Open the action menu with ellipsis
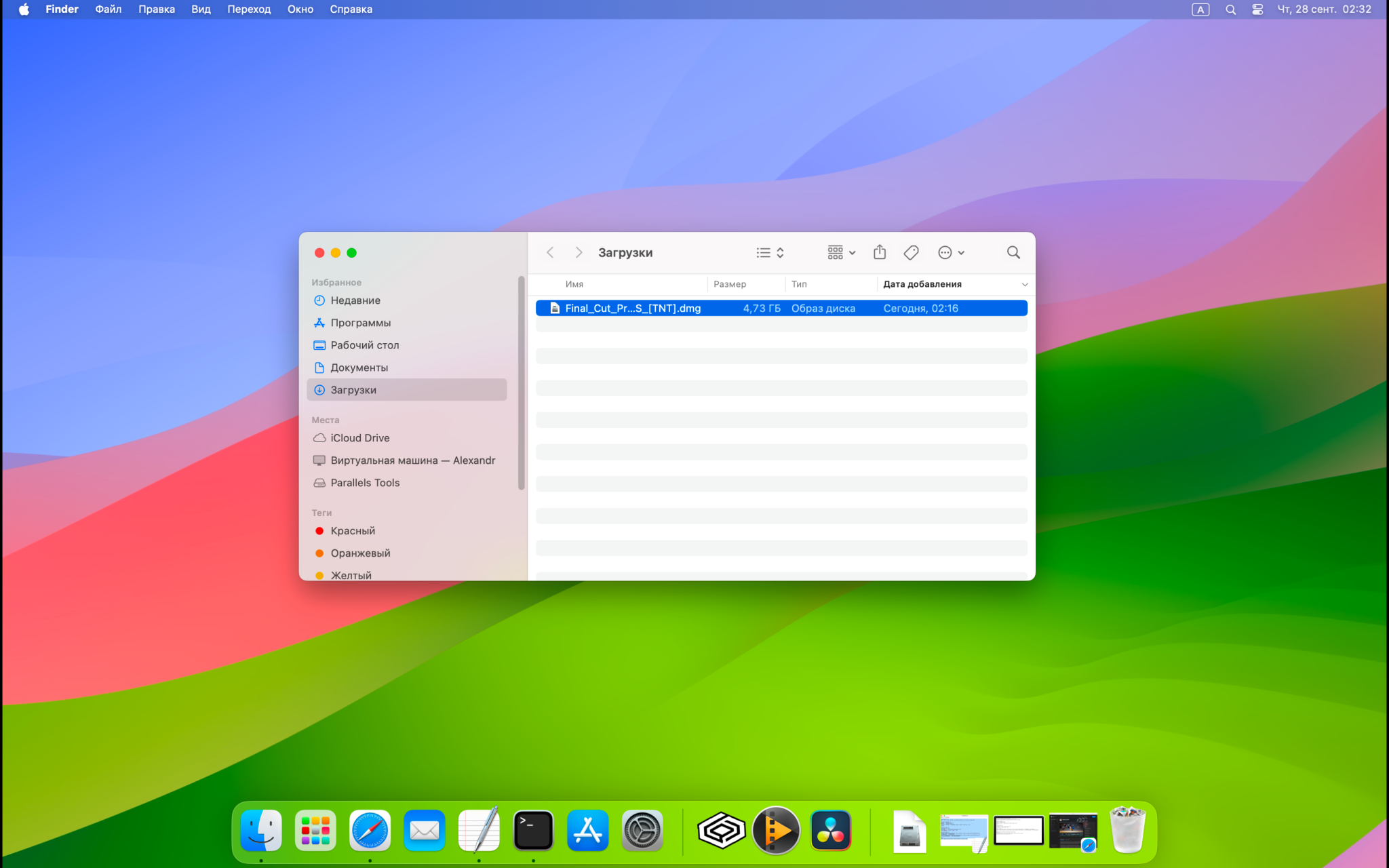 pos(951,252)
